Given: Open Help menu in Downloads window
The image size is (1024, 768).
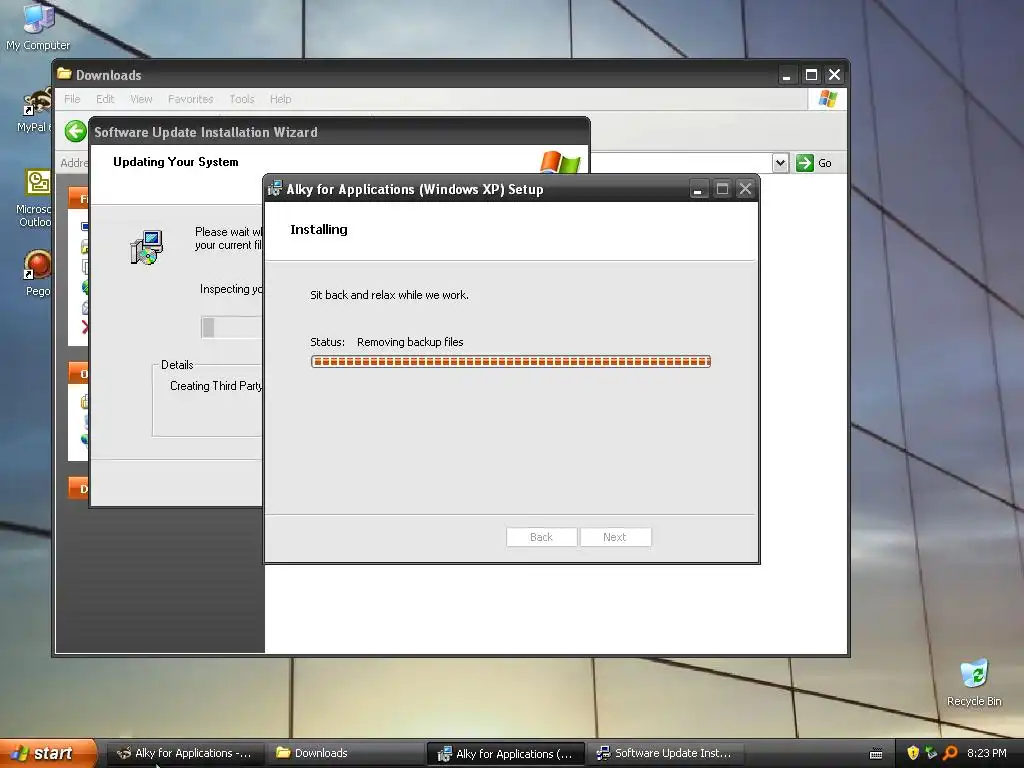Looking at the screenshot, I should click(281, 99).
